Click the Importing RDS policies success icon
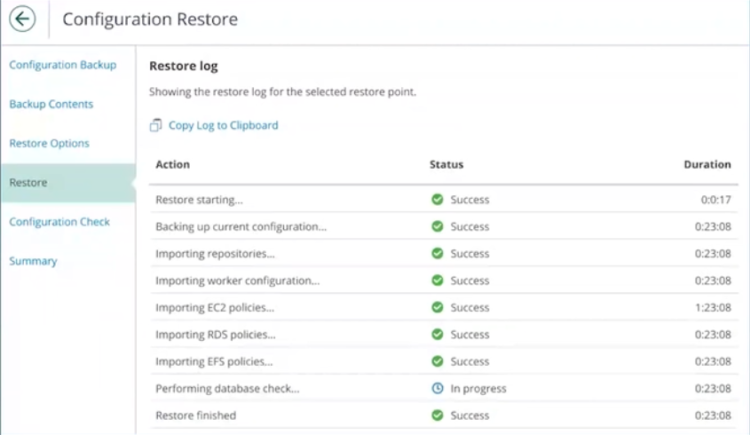The width and height of the screenshot is (750, 435). pos(437,334)
